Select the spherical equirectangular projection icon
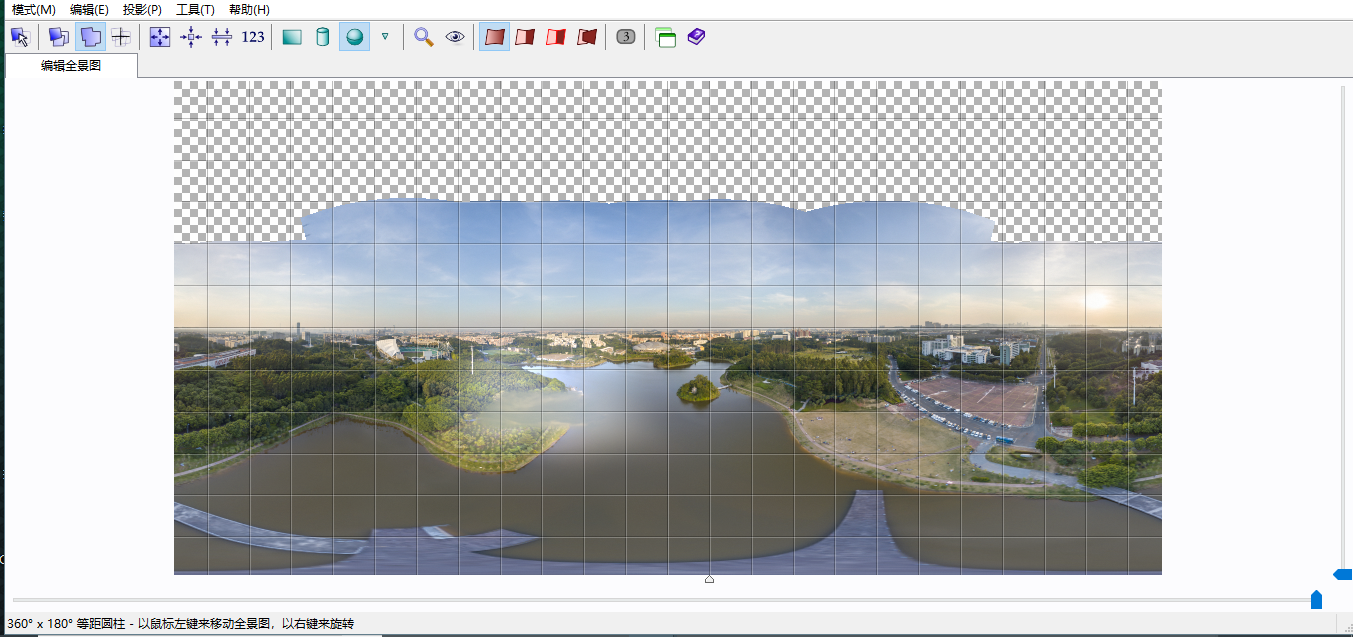 click(354, 37)
